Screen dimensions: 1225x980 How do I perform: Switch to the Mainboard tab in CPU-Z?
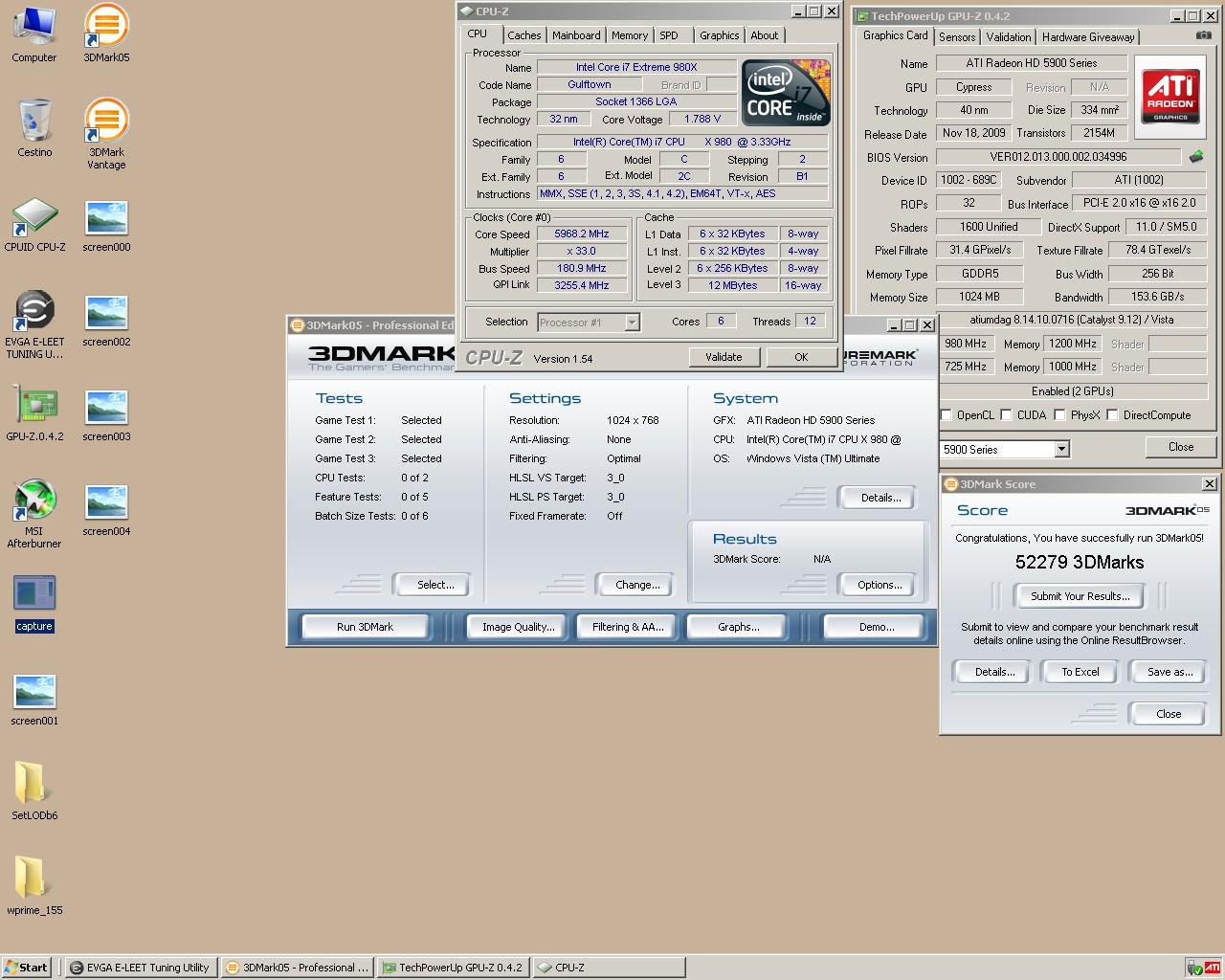576,35
